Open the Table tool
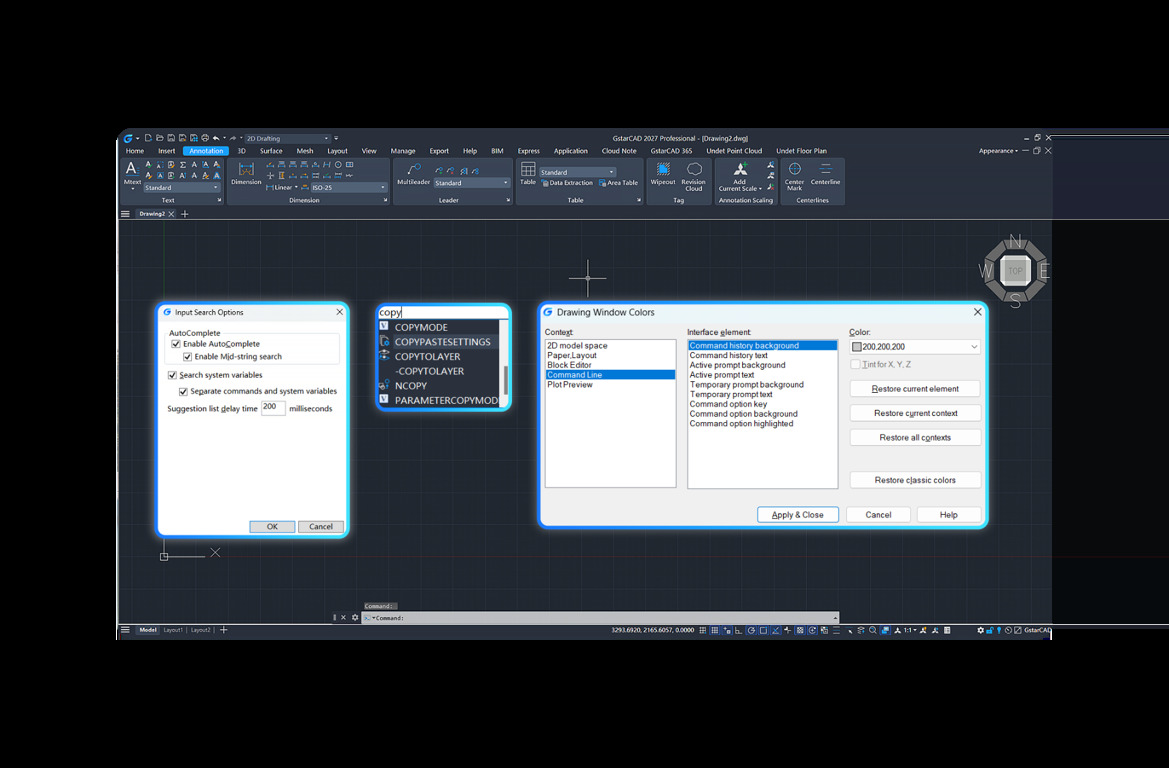The image size is (1169, 768). [x=528, y=170]
